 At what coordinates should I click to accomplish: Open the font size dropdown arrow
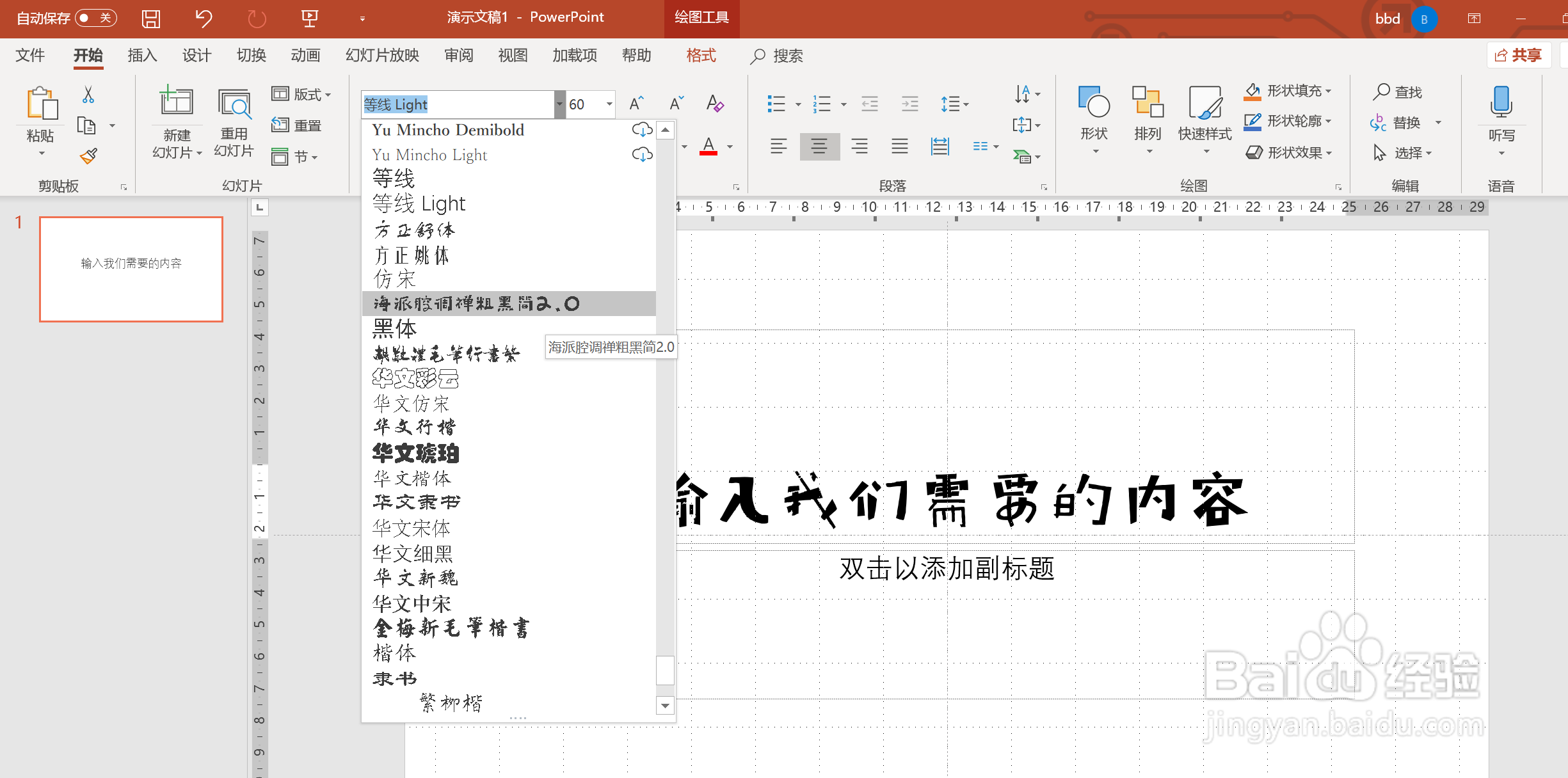609,104
